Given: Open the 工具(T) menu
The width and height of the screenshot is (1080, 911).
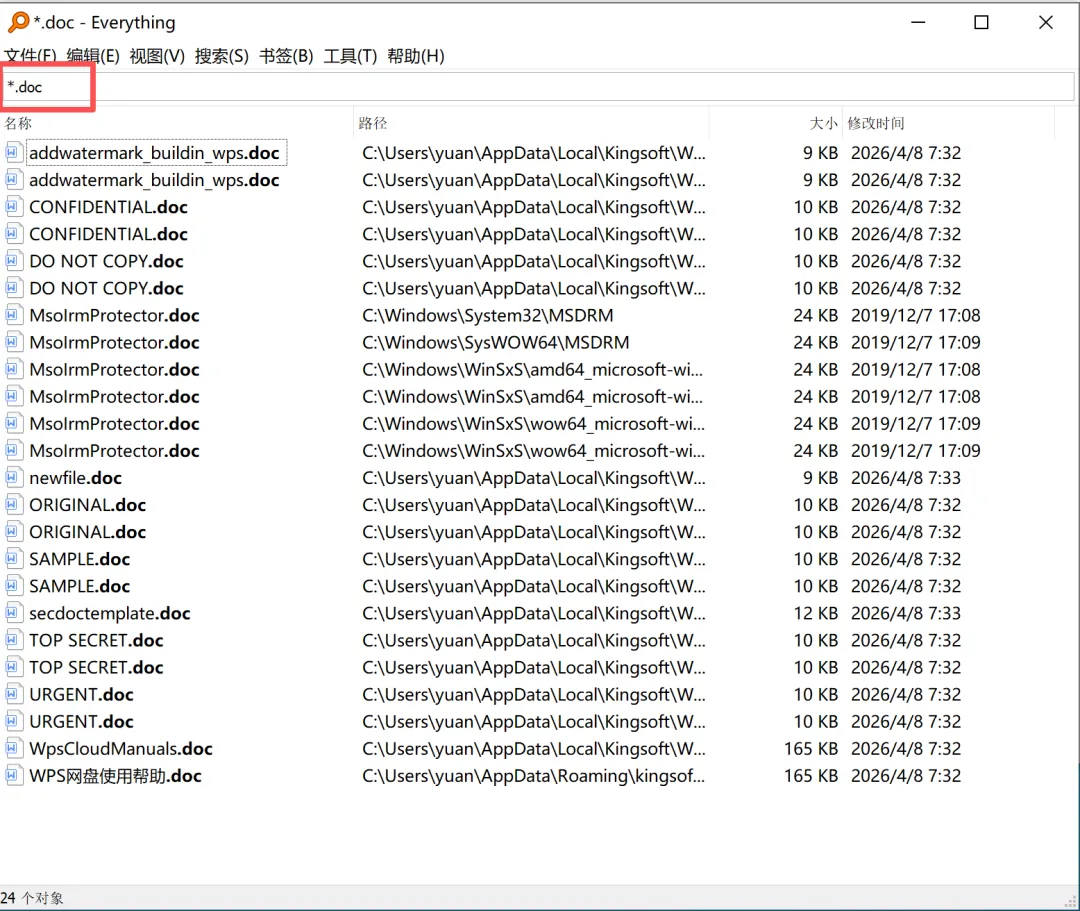Looking at the screenshot, I should [351, 56].
